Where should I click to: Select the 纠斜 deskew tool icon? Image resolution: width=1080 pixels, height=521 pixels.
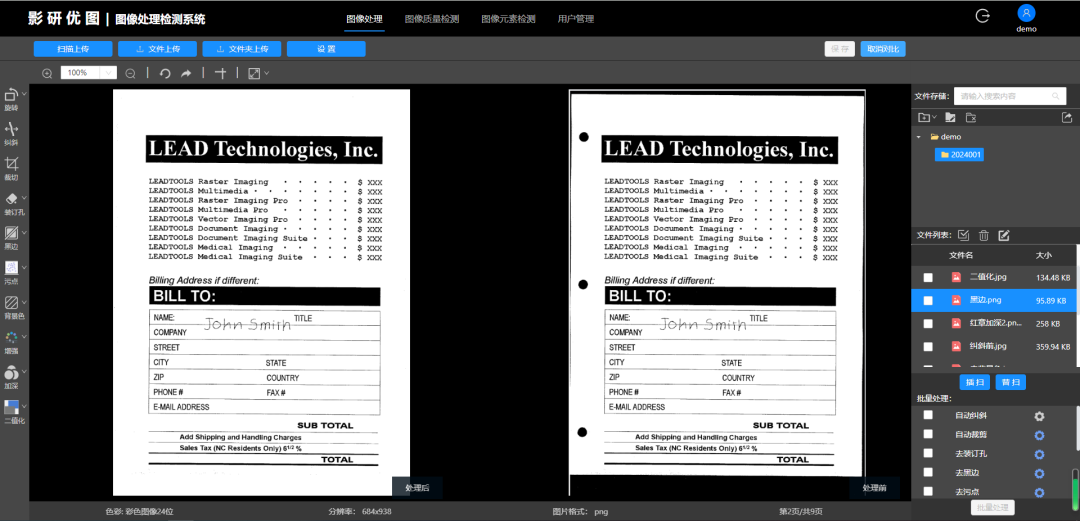tap(11, 128)
